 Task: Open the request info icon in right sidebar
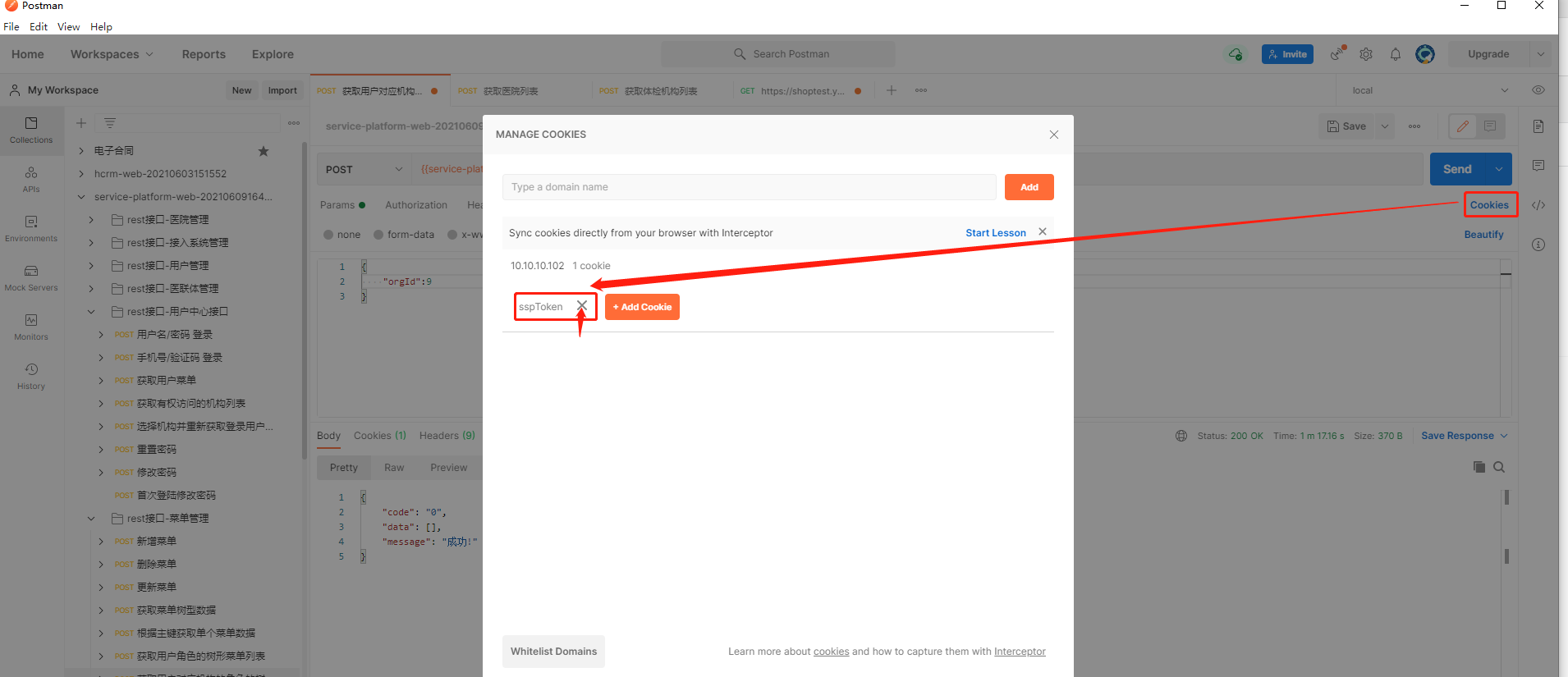1538,245
